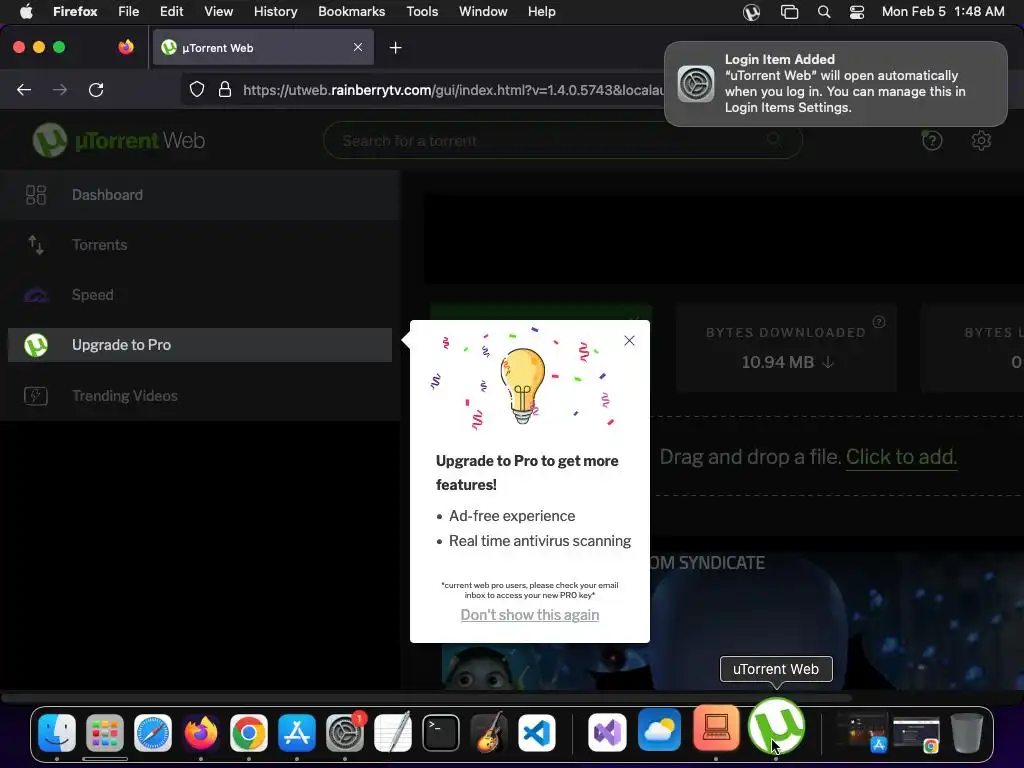Open Launchpad from the dock

[104, 733]
